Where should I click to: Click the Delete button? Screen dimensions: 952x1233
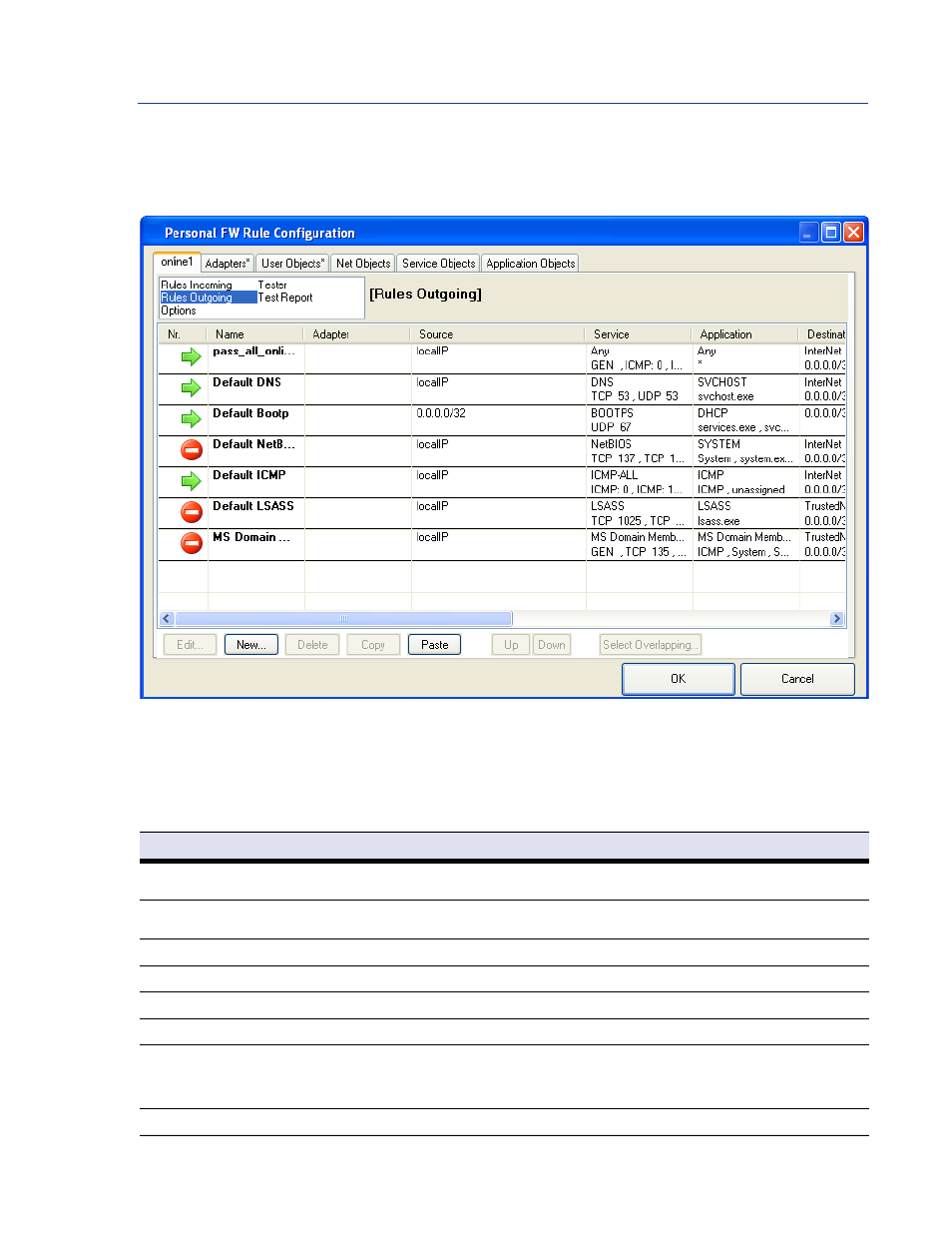312,645
